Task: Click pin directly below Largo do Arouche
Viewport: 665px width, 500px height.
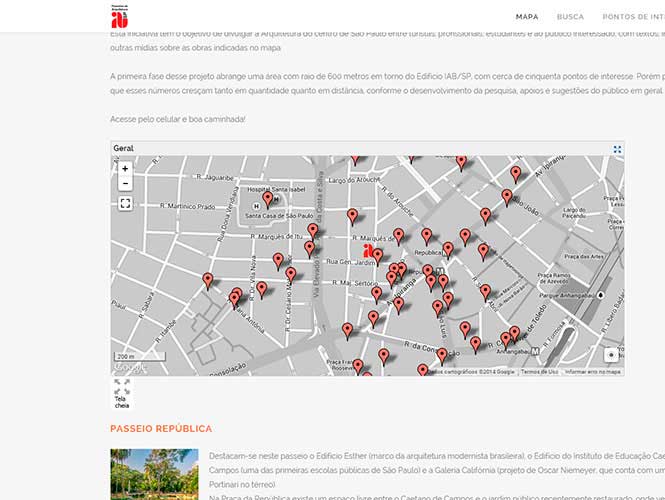Action: [x=352, y=217]
